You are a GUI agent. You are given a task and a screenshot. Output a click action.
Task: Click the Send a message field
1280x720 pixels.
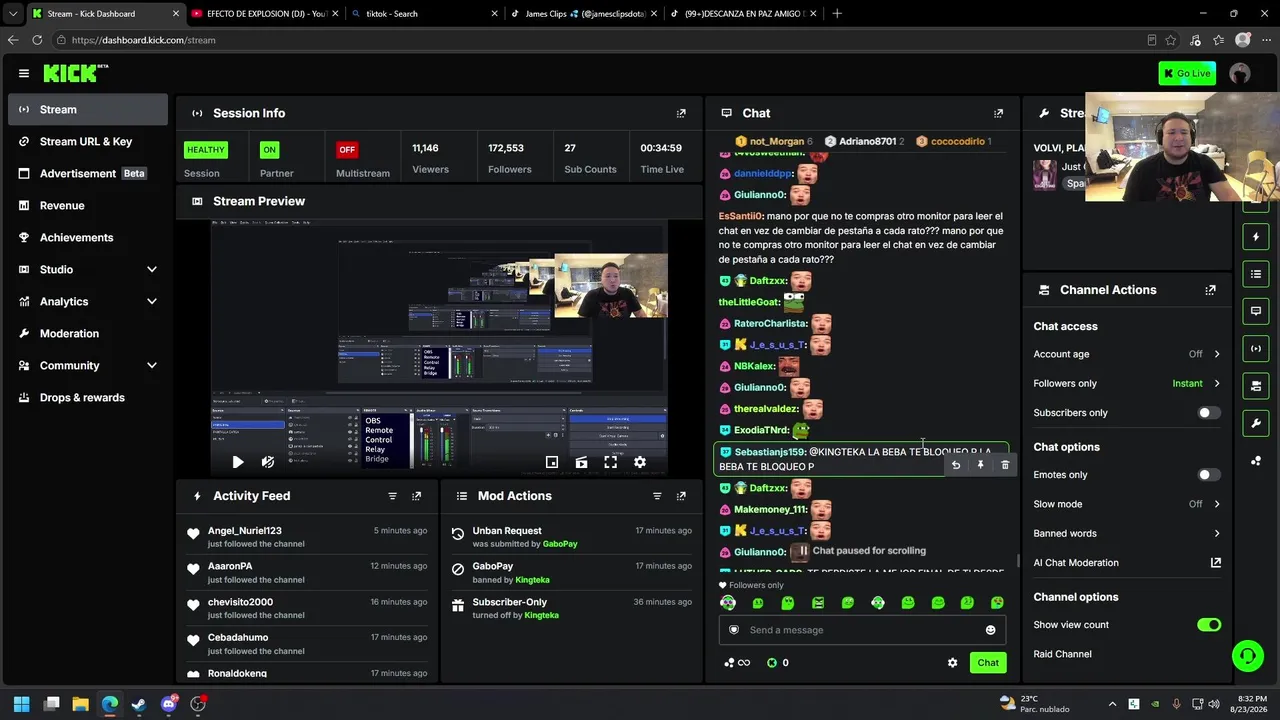[x=862, y=630]
